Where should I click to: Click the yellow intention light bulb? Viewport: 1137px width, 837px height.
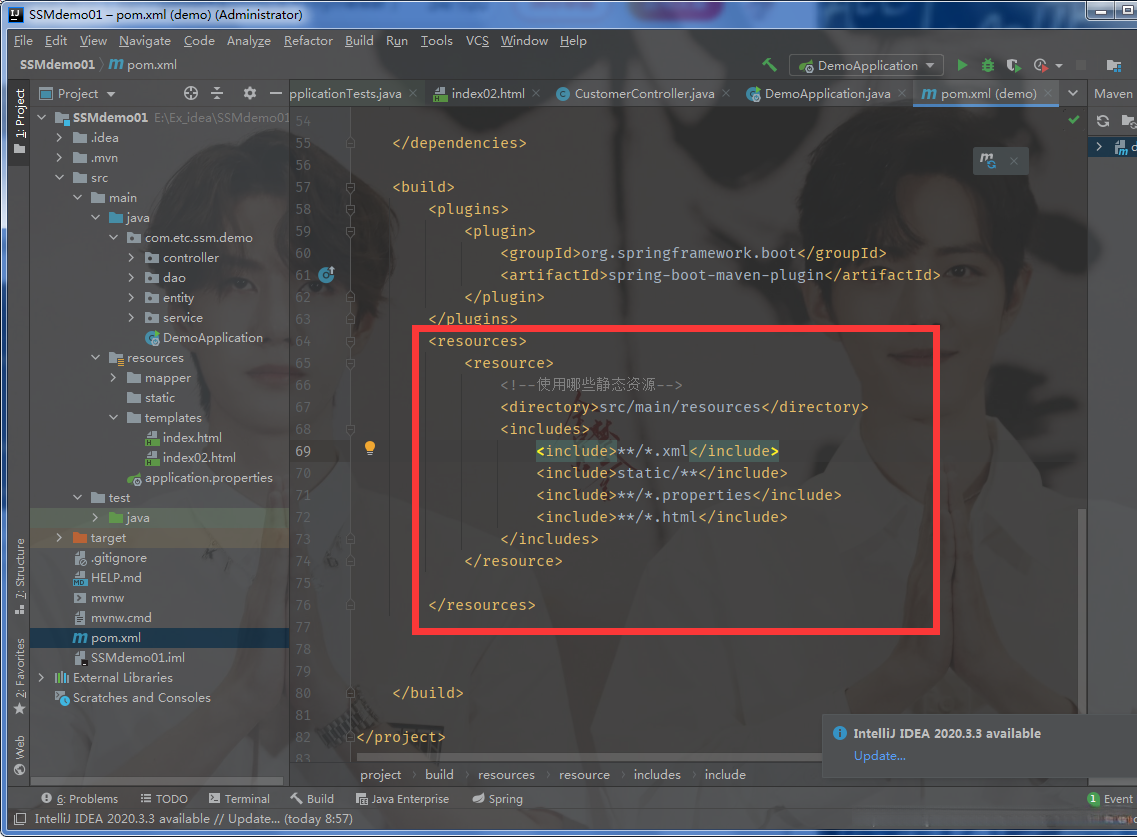click(370, 448)
